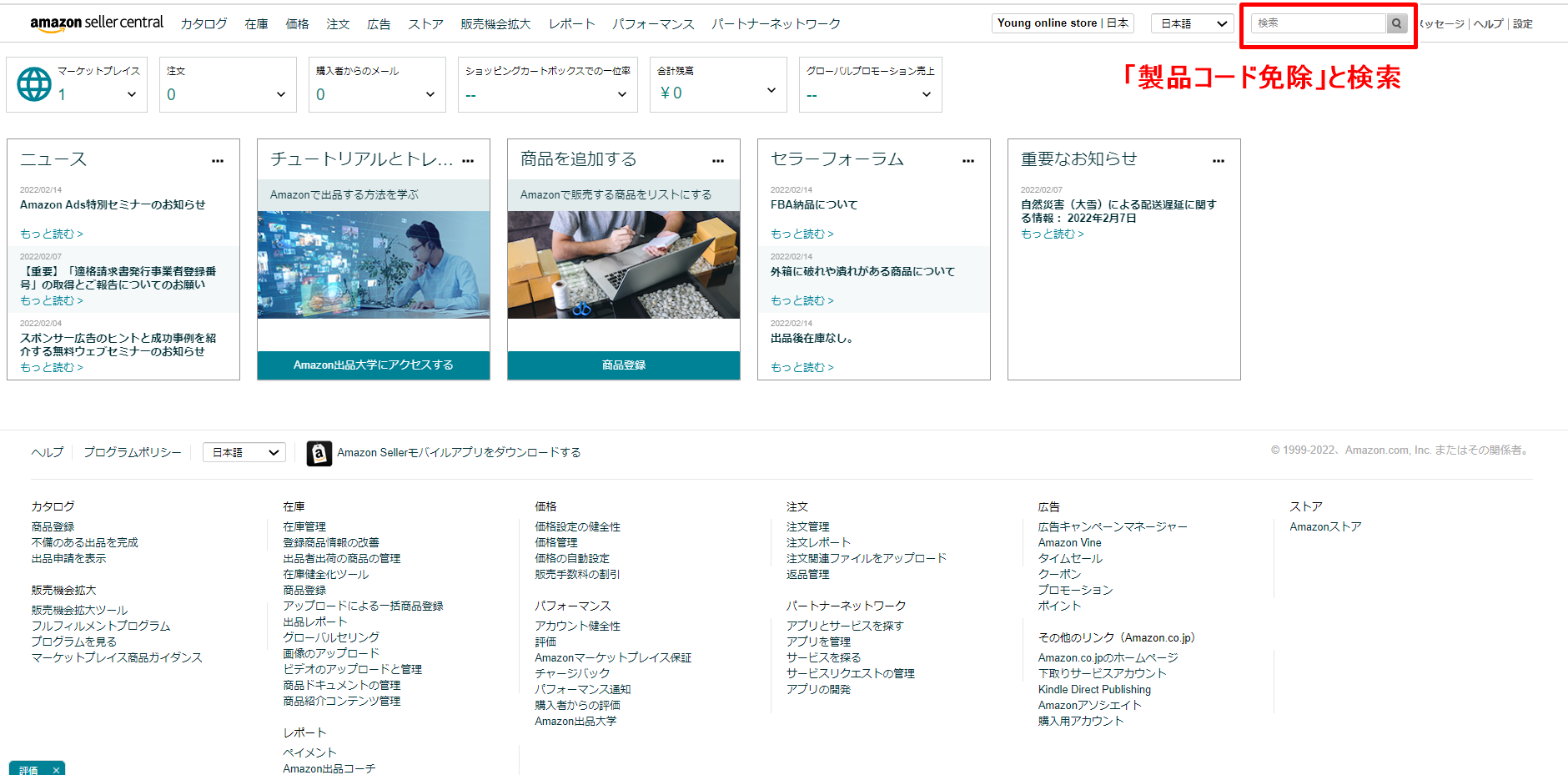Click the tutorial card thumbnail image
Screen dimensions: 1568x775
[374, 264]
